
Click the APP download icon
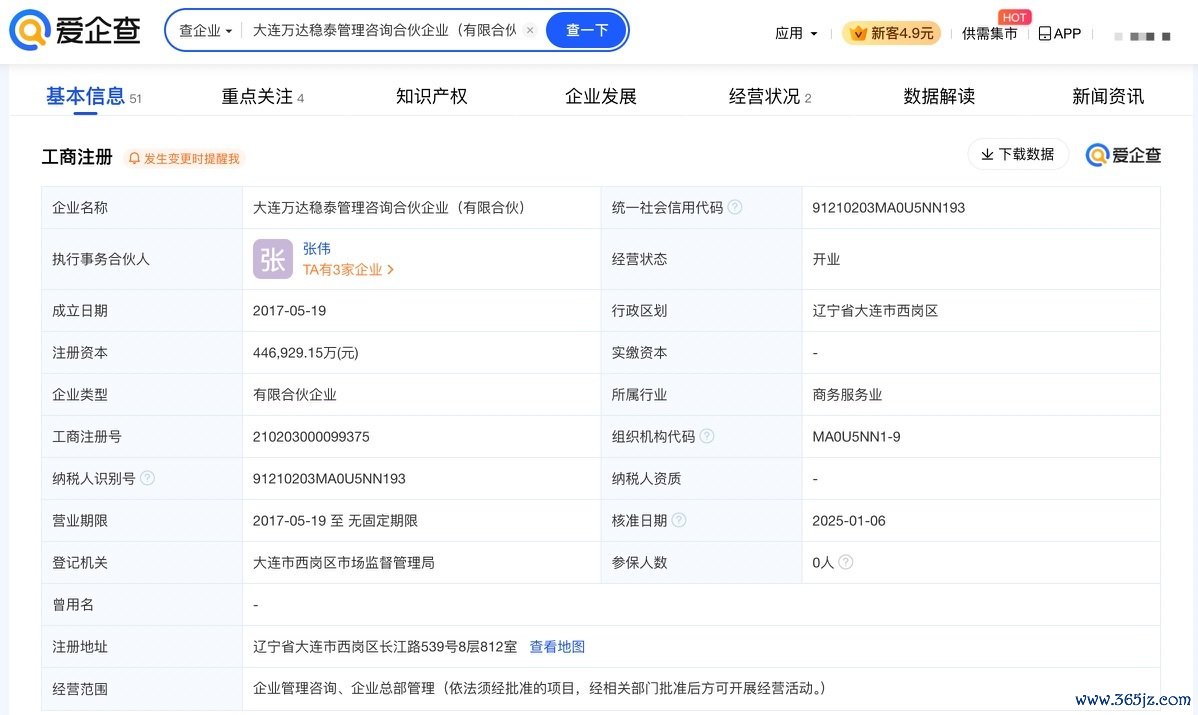pyautogui.click(x=1060, y=34)
